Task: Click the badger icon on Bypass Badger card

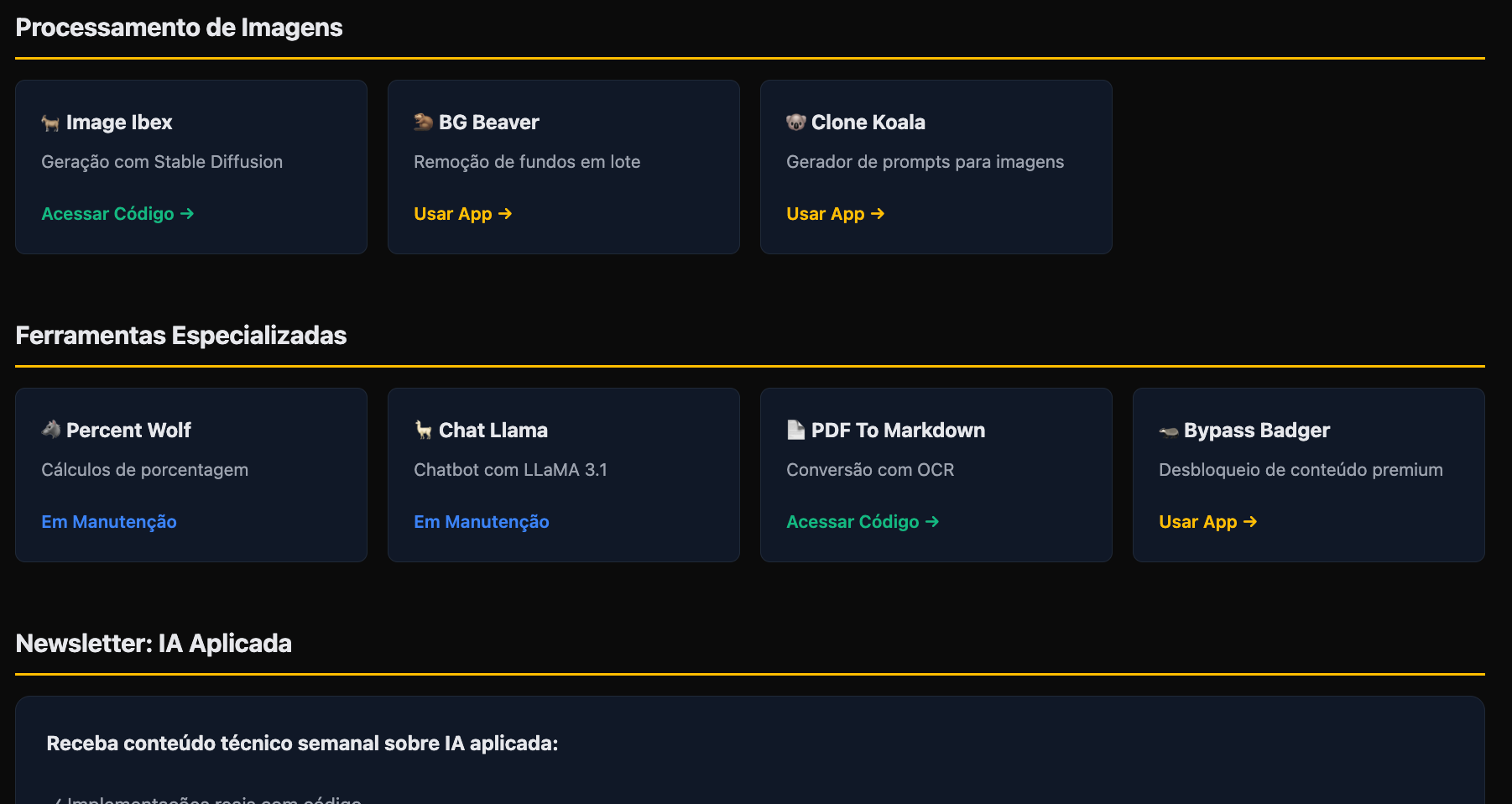Action: pos(1168,430)
